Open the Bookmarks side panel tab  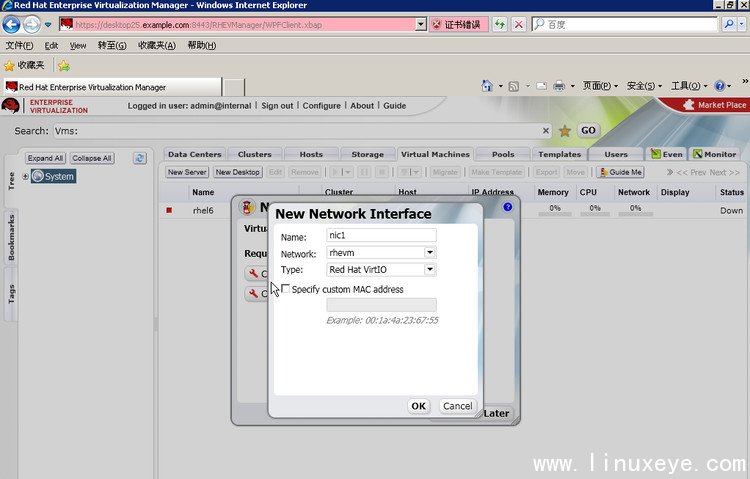coord(11,237)
